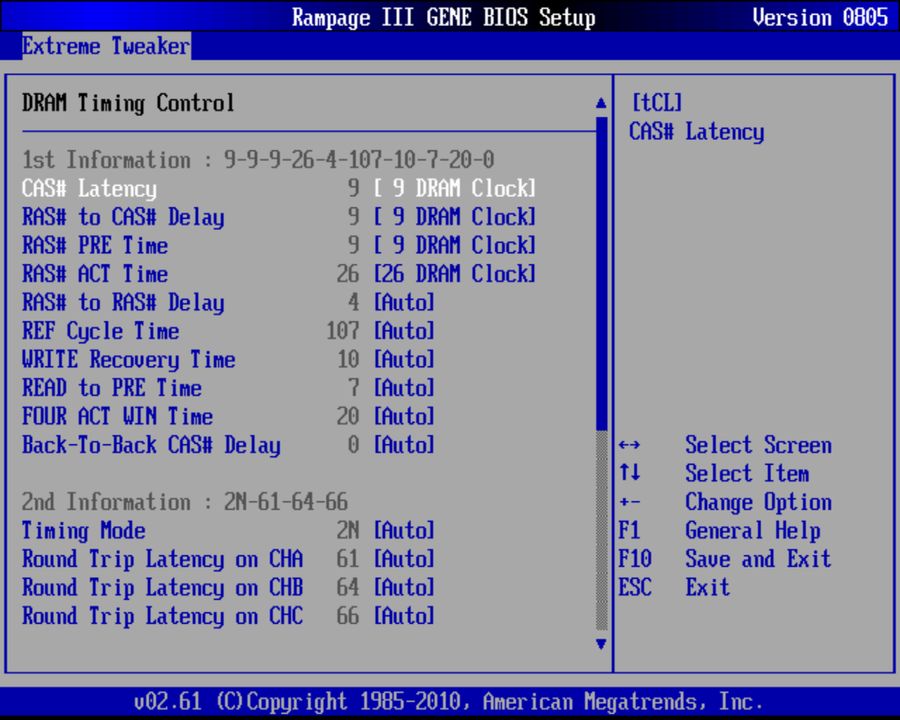
Task: Open WRITE Recovery Time Auto option
Action: pyautogui.click(x=404, y=359)
